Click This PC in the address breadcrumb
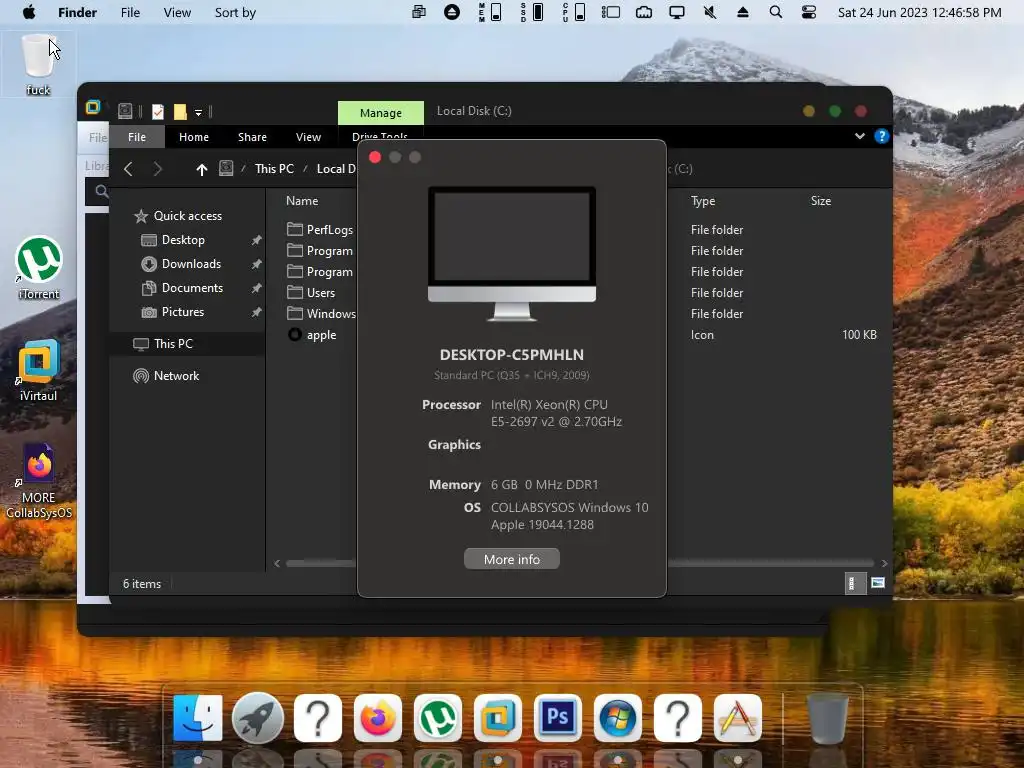This screenshot has height=768, width=1024. 274,168
